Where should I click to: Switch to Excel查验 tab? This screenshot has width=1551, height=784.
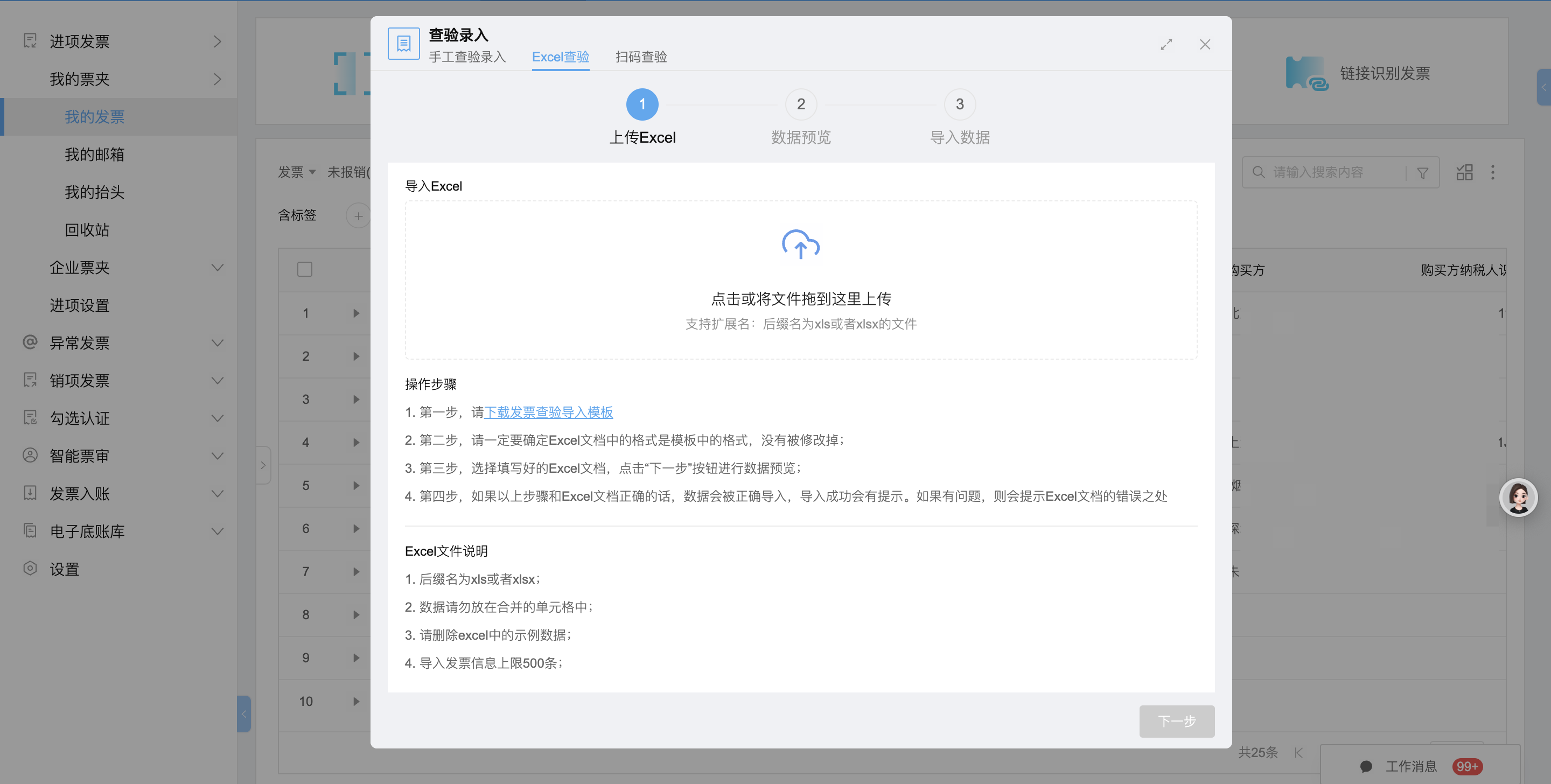561,57
